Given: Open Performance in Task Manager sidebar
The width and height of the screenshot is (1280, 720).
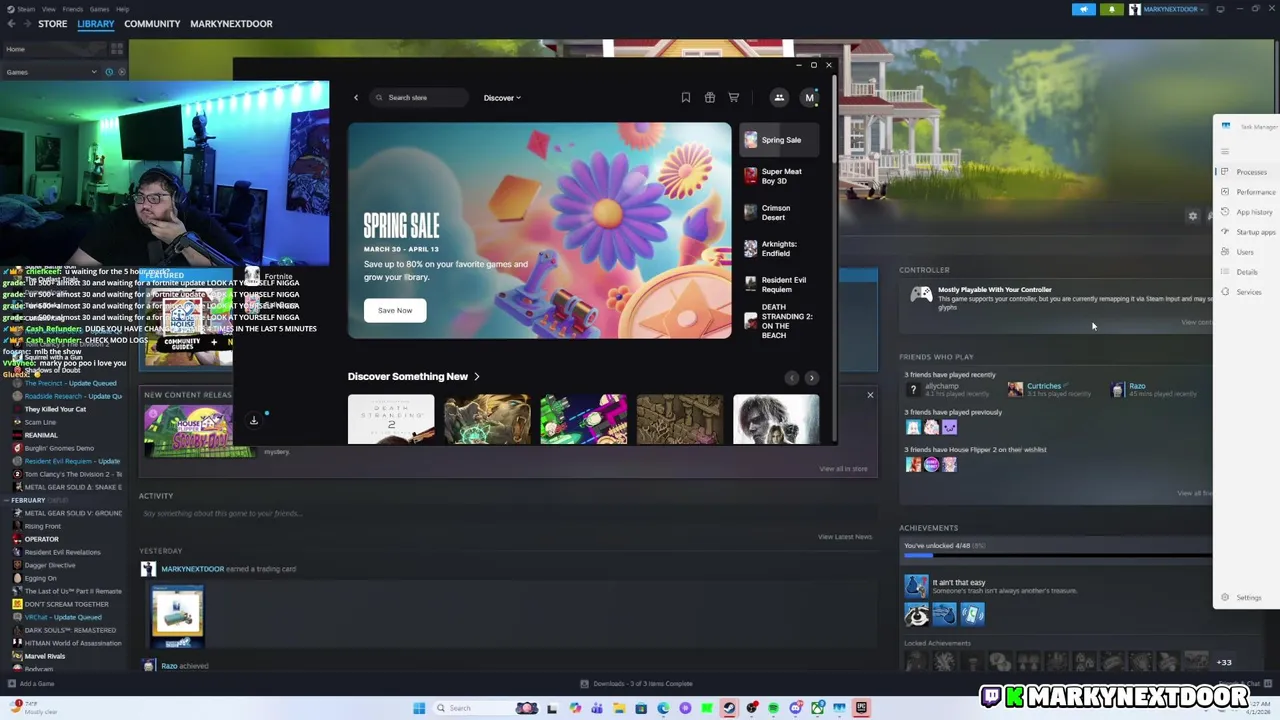Looking at the screenshot, I should click(1249, 192).
